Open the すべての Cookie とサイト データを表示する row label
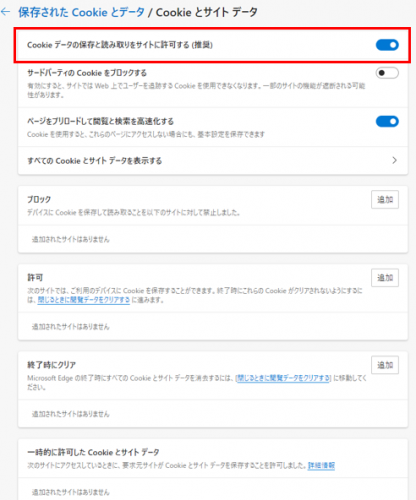Screen dimensions: 416x500 click(95, 161)
